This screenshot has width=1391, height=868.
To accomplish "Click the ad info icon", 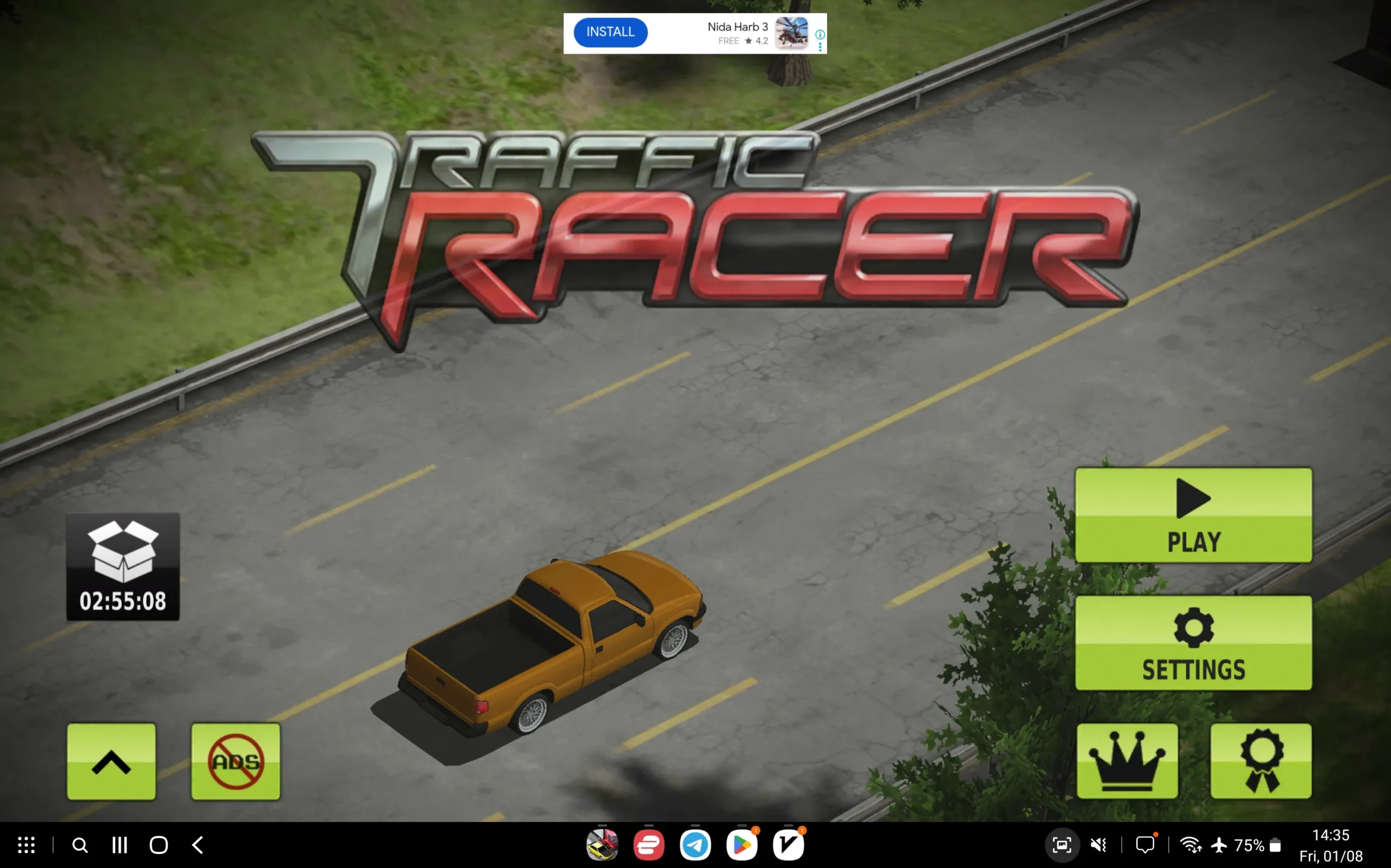I will [x=820, y=34].
